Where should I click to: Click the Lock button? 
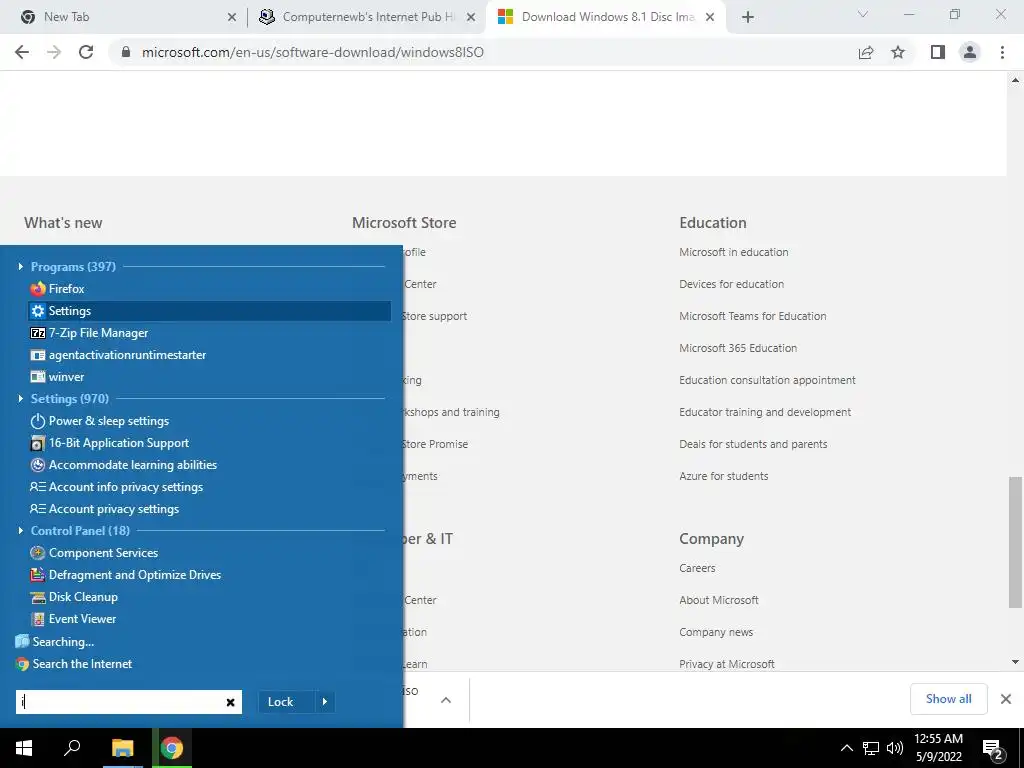pyautogui.click(x=281, y=702)
